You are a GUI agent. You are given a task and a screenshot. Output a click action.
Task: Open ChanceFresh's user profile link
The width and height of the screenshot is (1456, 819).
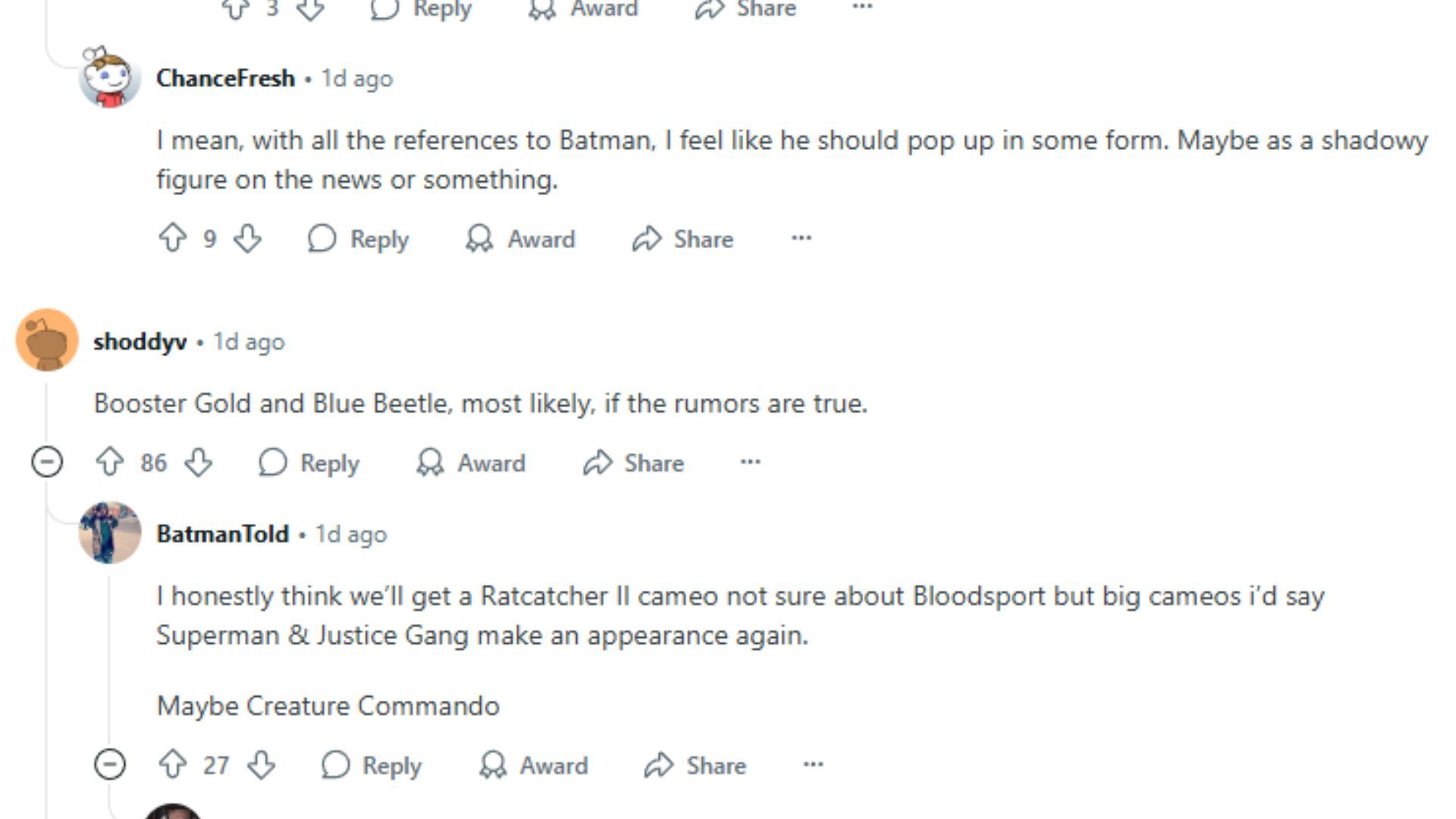click(x=225, y=78)
